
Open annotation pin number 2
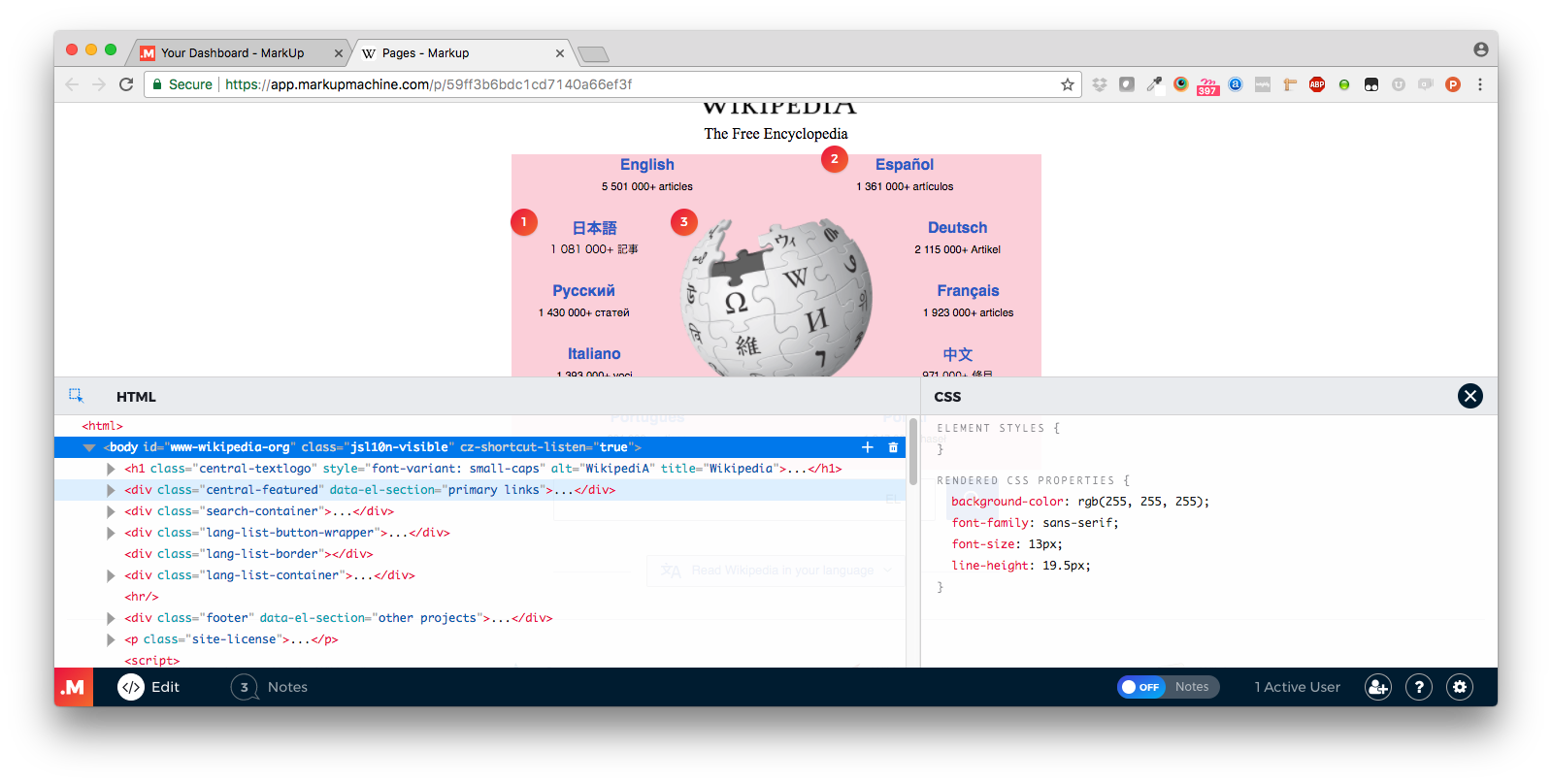(835, 159)
